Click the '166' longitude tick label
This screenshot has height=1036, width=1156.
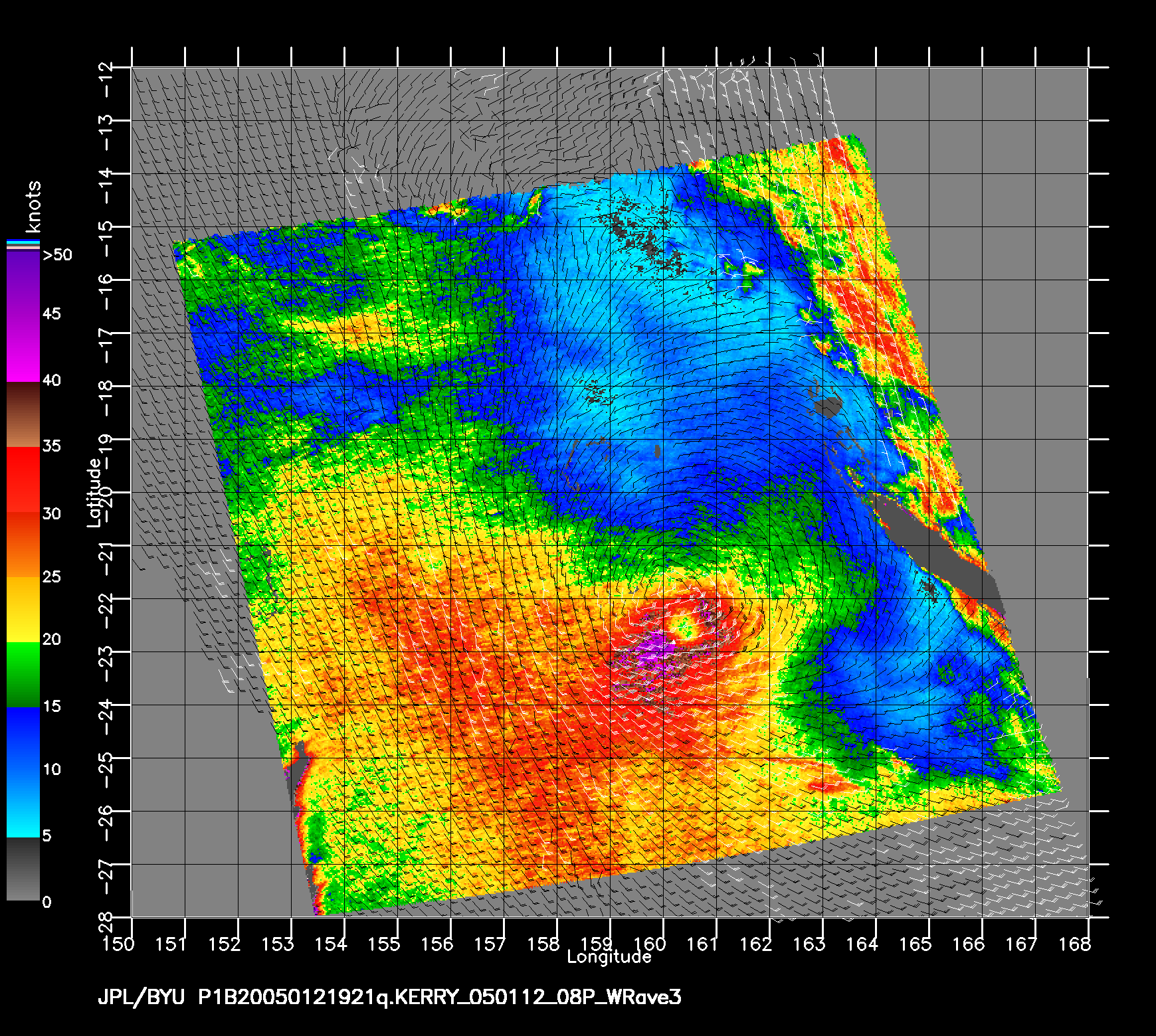(969, 944)
